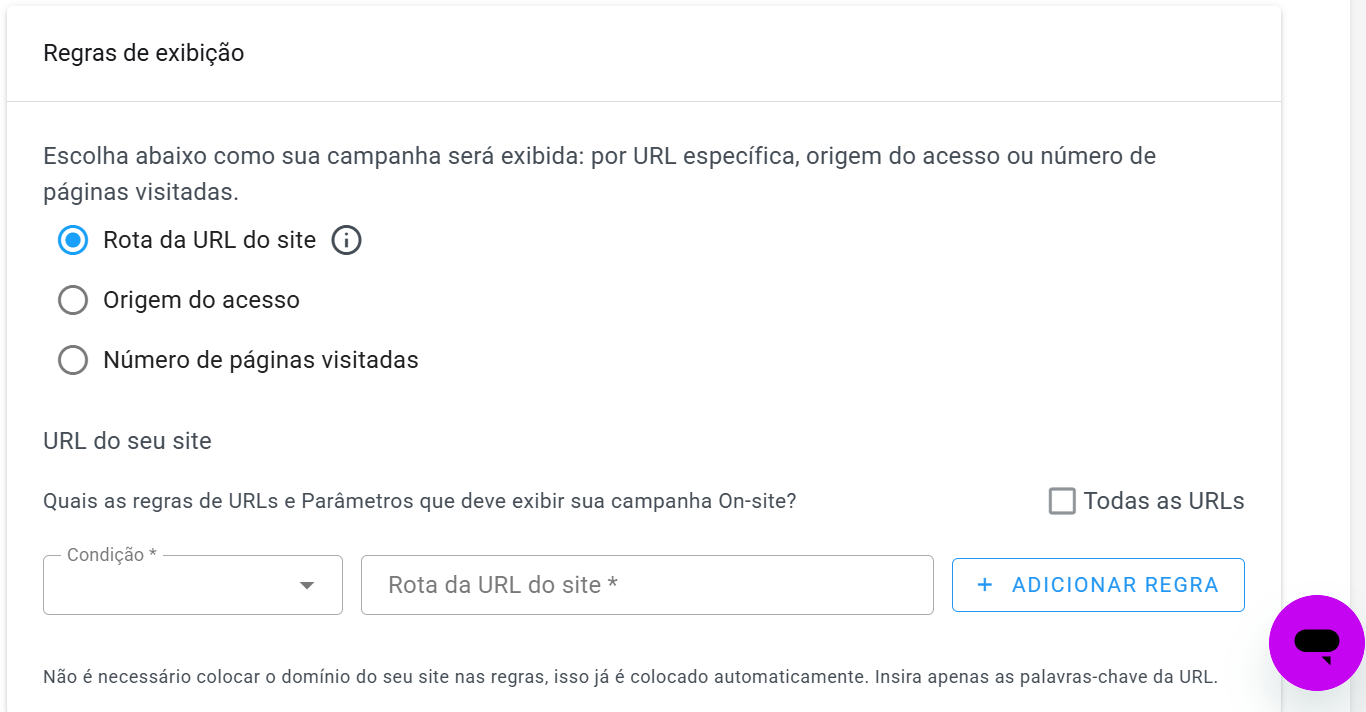This screenshot has width=1366, height=712.
Task: Click the URL do seu site heading
Action: point(127,441)
